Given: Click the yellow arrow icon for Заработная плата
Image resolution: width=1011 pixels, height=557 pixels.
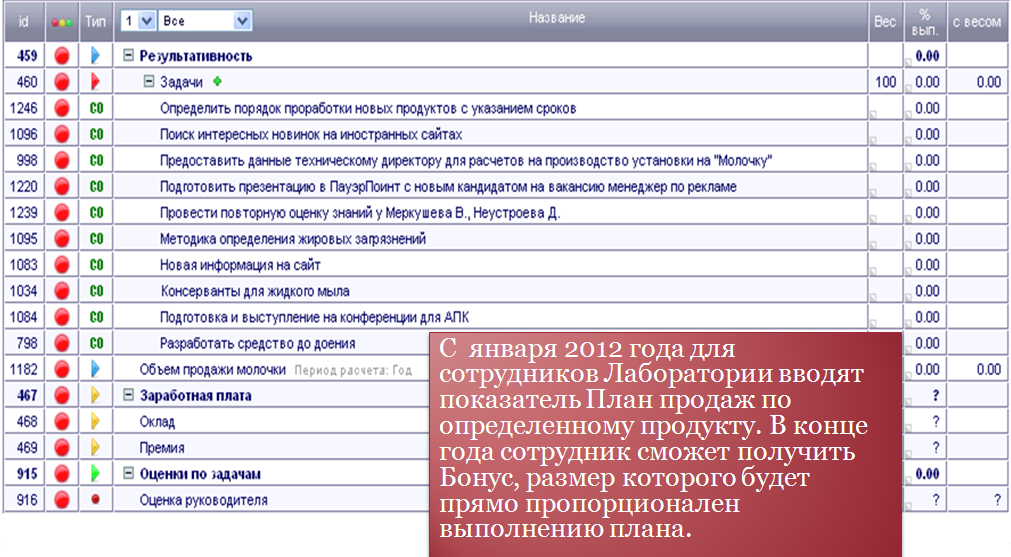Looking at the screenshot, I should (x=96, y=395).
